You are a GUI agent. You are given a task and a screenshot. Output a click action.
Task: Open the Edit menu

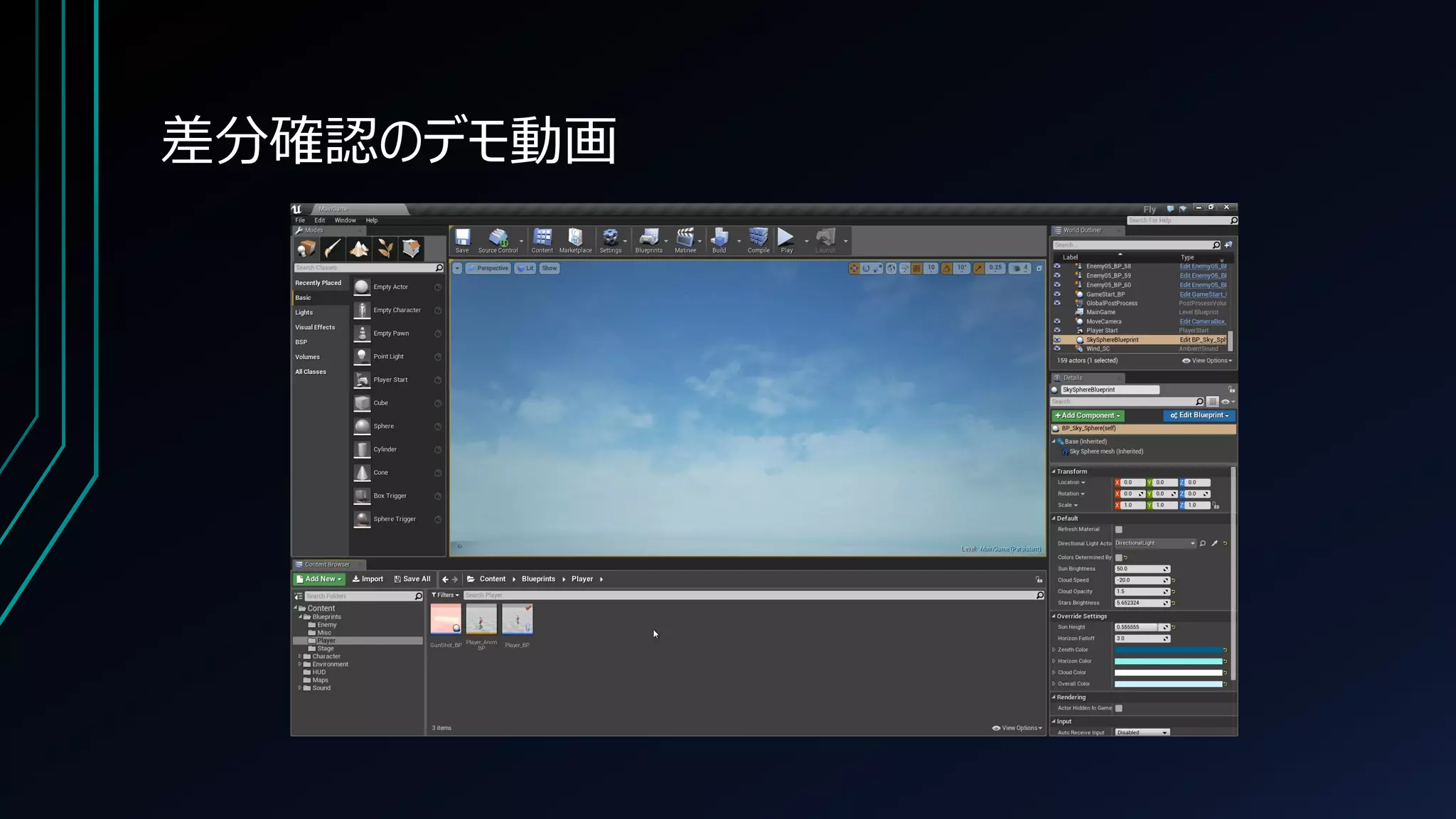coord(320,220)
